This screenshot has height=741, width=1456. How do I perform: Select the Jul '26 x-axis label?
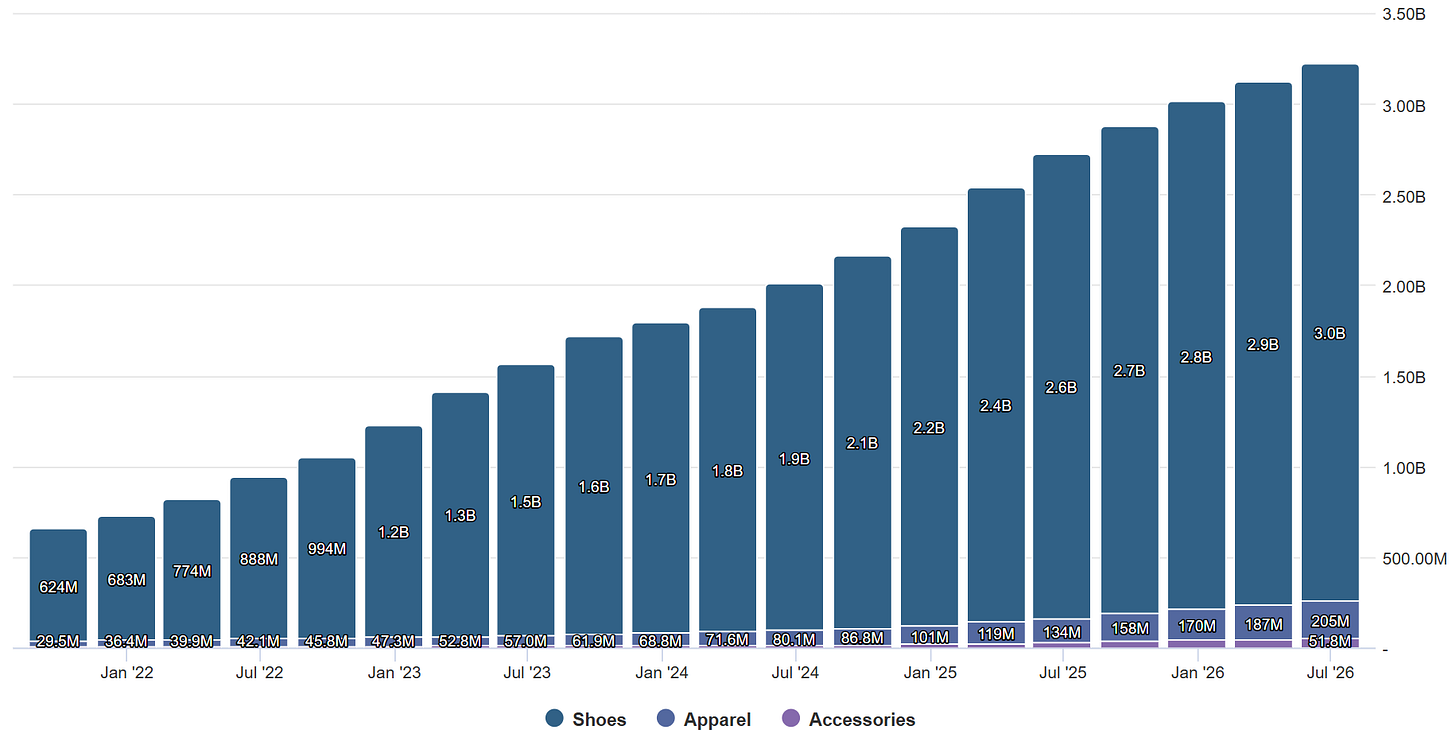tap(1331, 673)
